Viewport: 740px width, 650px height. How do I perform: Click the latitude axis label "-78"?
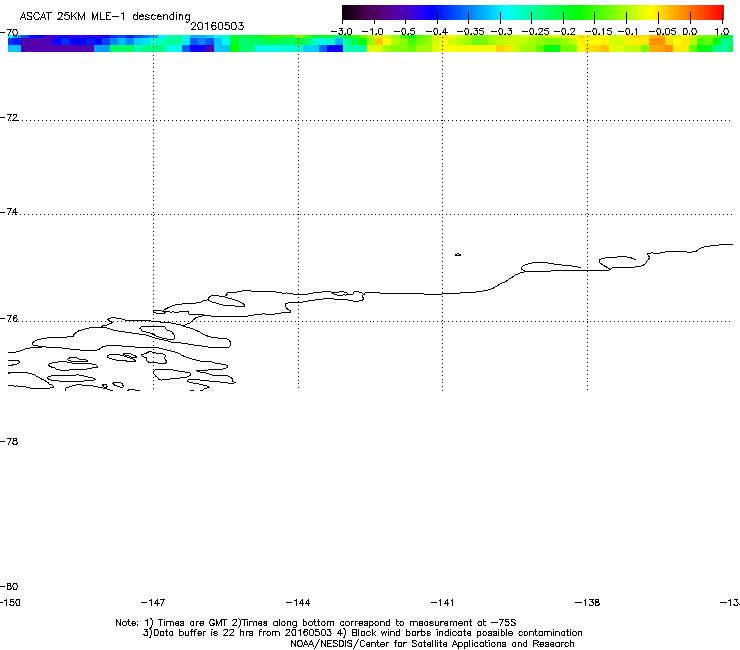(9, 441)
